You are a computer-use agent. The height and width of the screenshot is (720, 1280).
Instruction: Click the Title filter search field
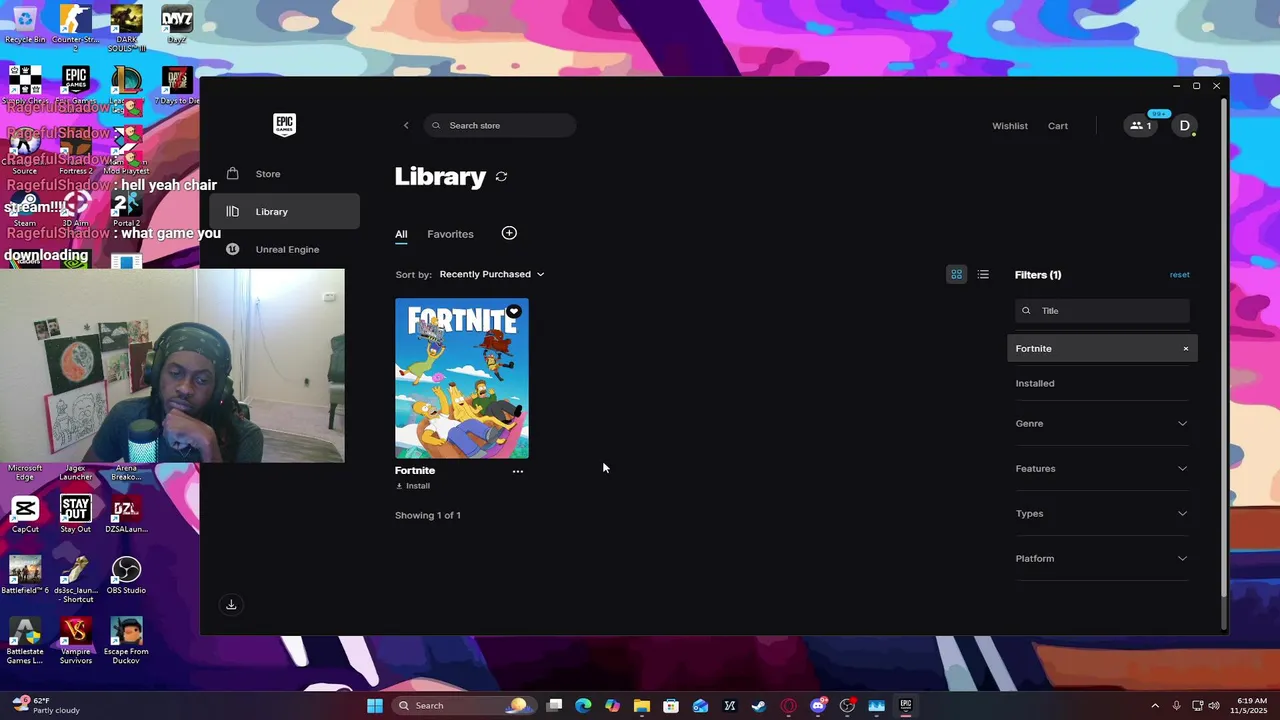tap(1102, 311)
